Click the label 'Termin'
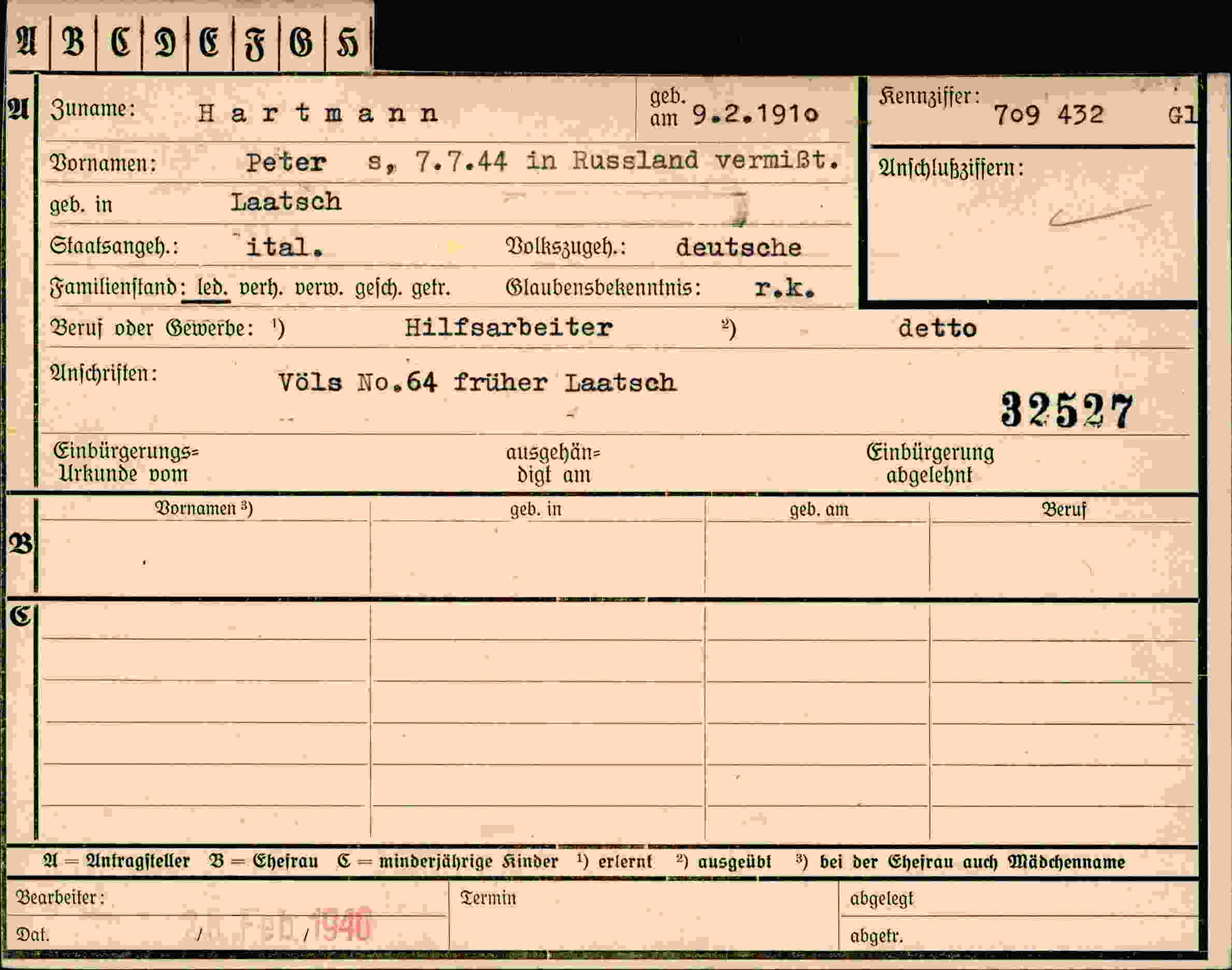The height and width of the screenshot is (970, 1232). 488,898
